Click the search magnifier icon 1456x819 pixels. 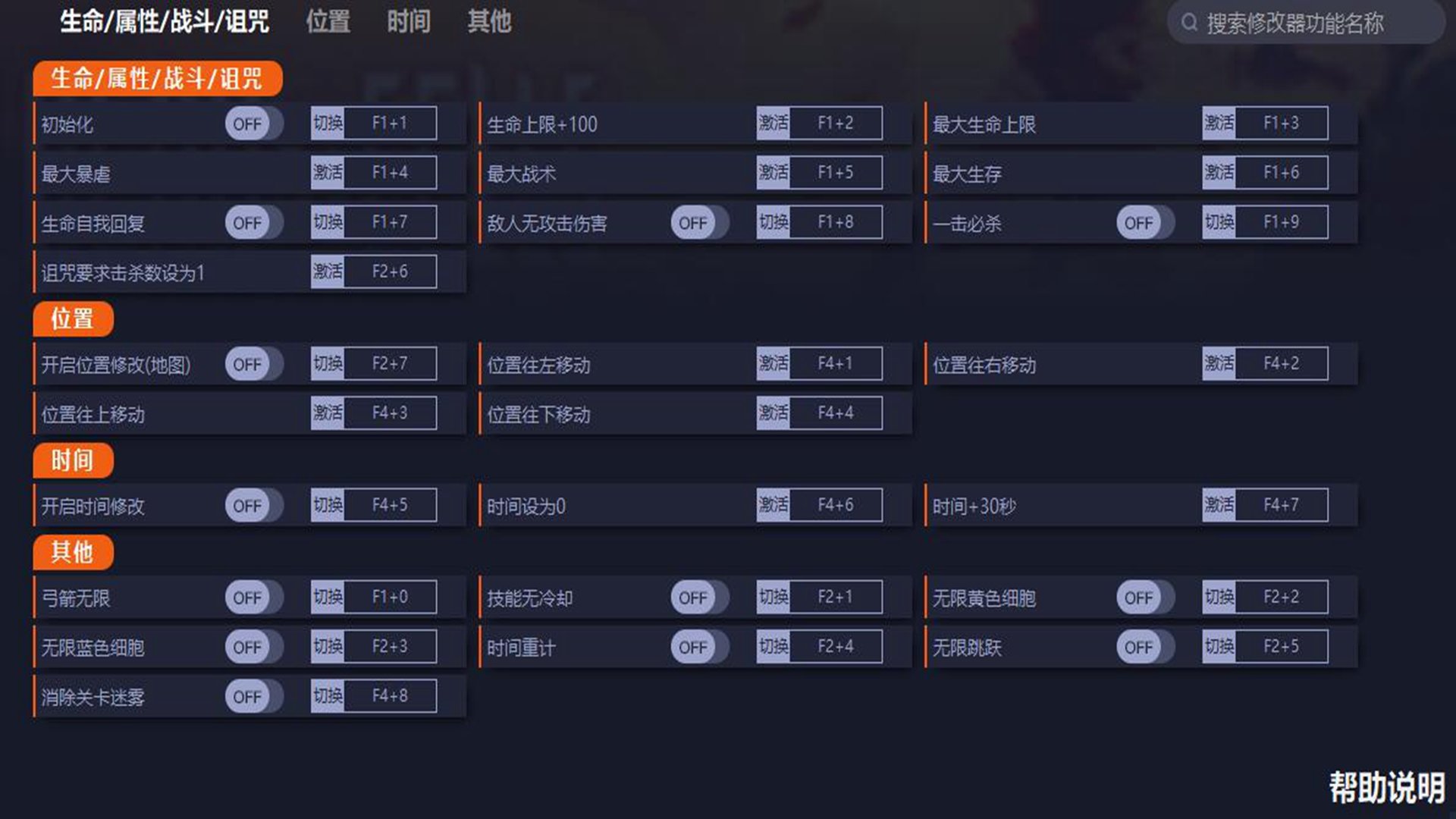1189,23
